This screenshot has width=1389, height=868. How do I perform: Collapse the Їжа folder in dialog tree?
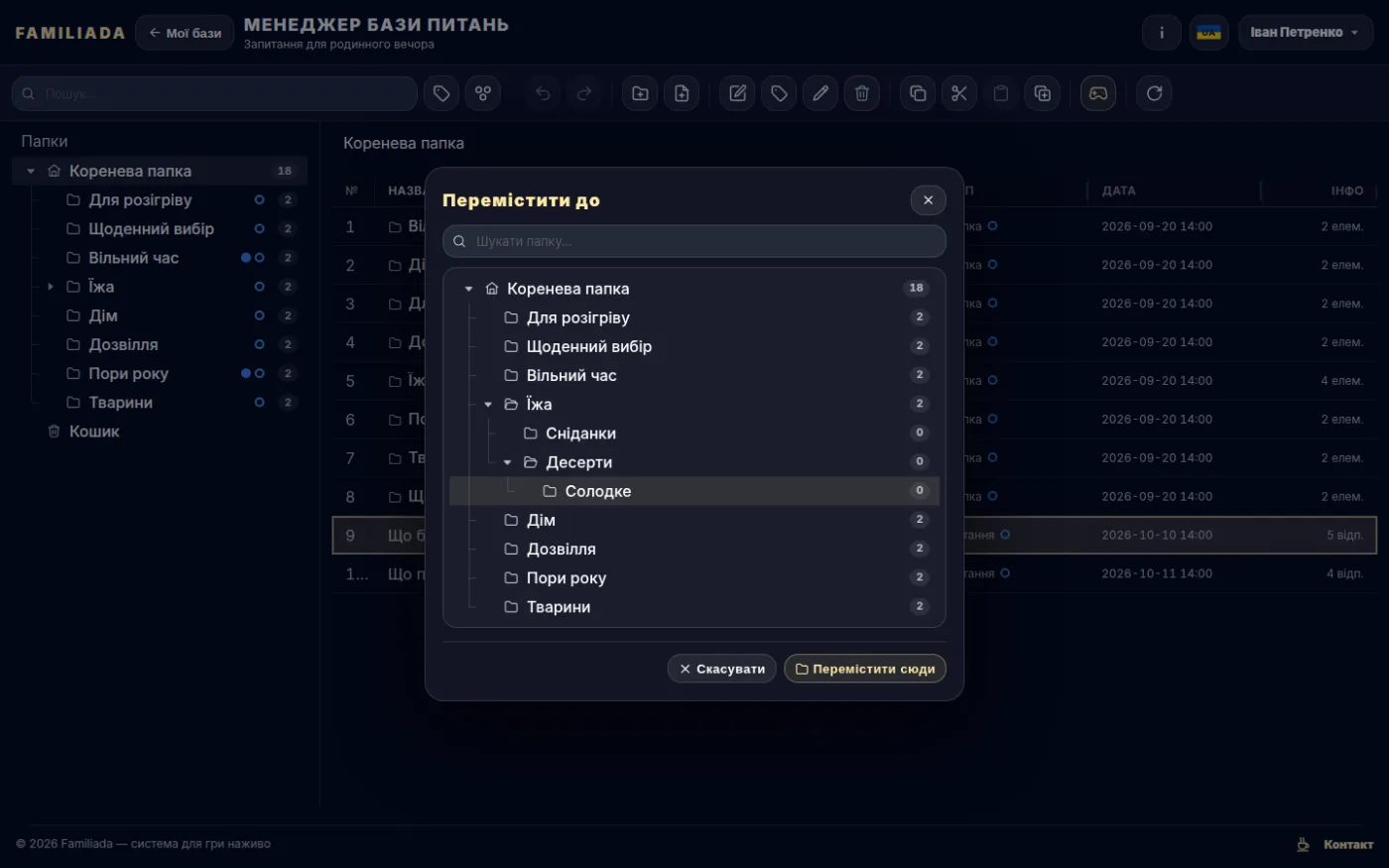[x=488, y=405]
